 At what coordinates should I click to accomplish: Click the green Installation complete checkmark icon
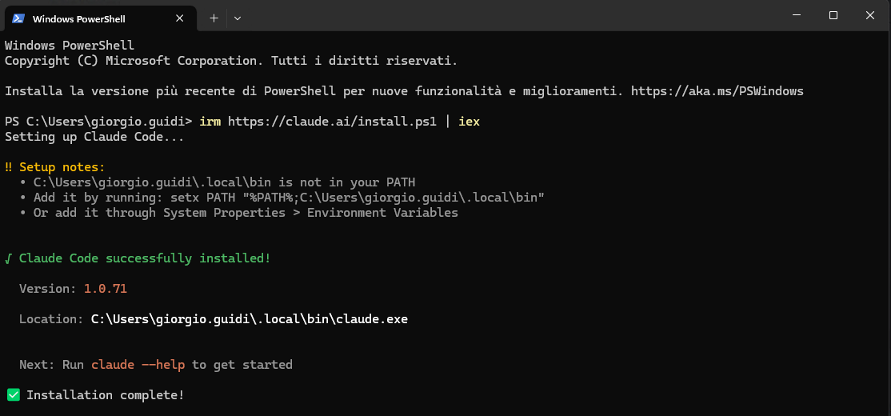point(13,394)
